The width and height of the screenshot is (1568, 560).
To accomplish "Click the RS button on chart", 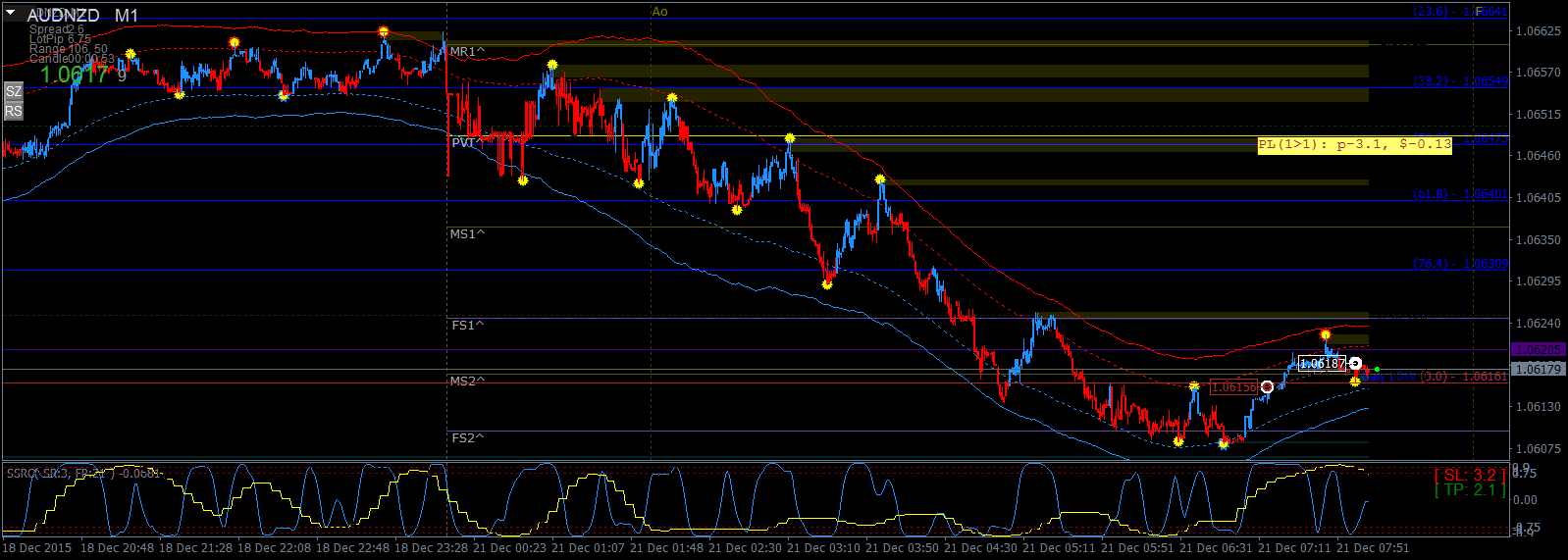I will (13, 111).
